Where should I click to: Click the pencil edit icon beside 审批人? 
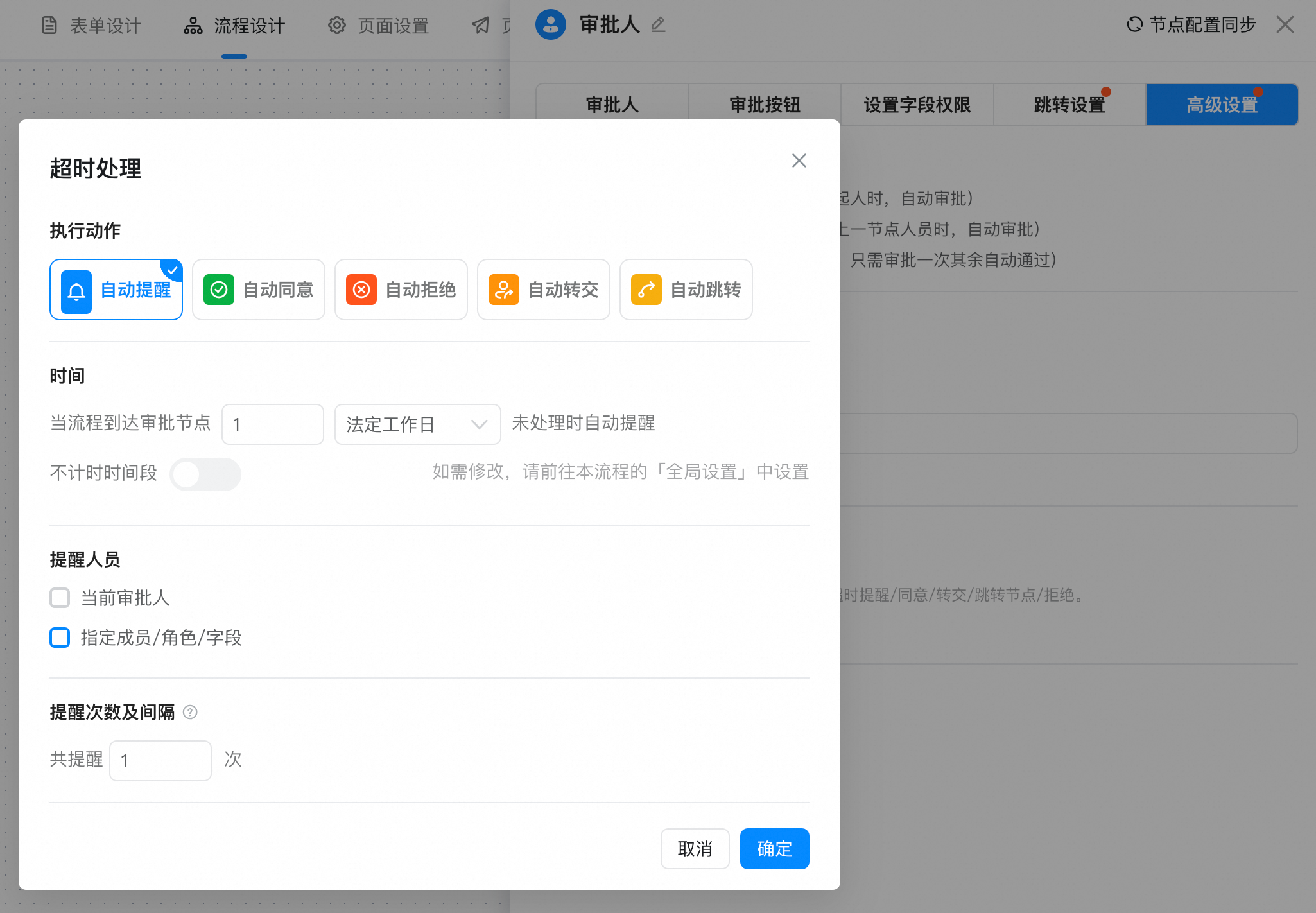pos(658,25)
